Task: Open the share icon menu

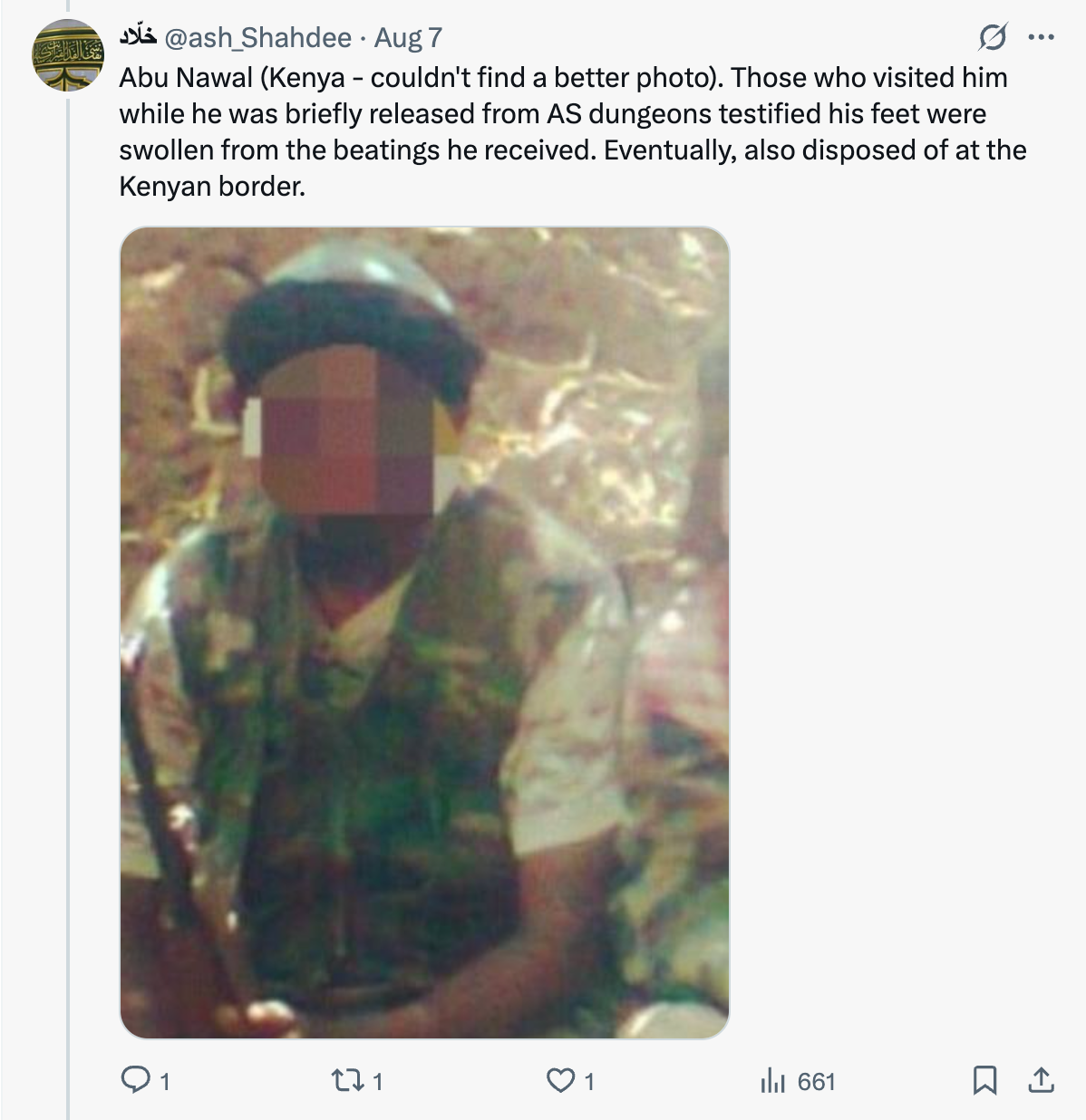Action: click(x=1041, y=1079)
